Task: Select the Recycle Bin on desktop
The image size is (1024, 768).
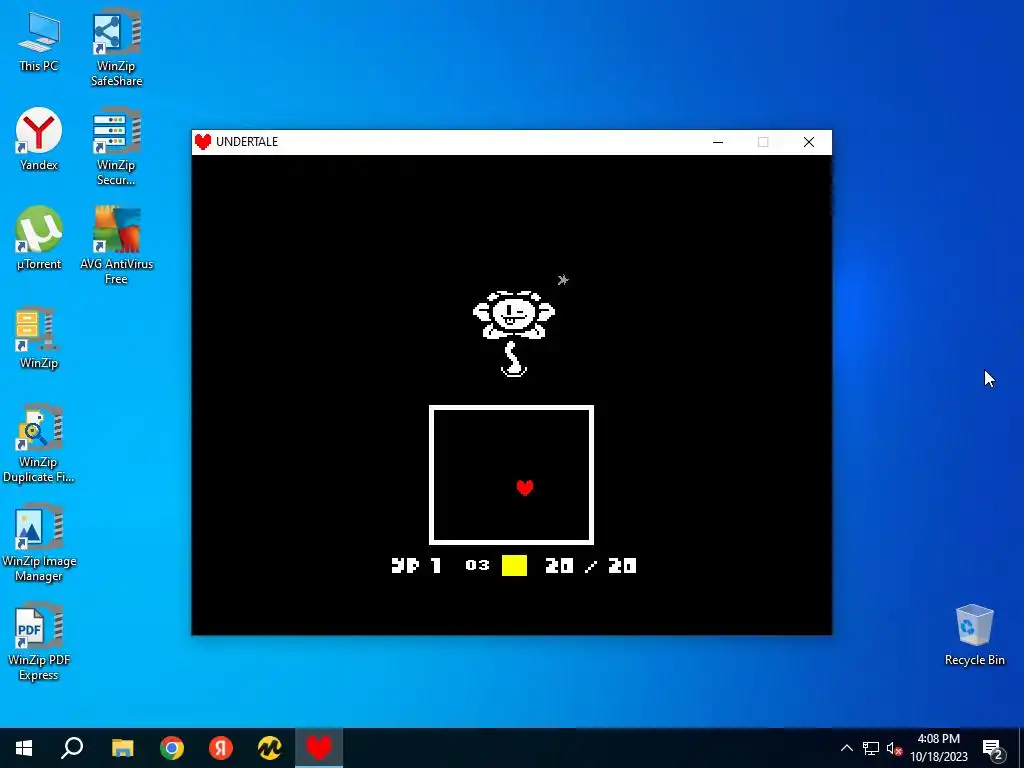Action: (974, 635)
